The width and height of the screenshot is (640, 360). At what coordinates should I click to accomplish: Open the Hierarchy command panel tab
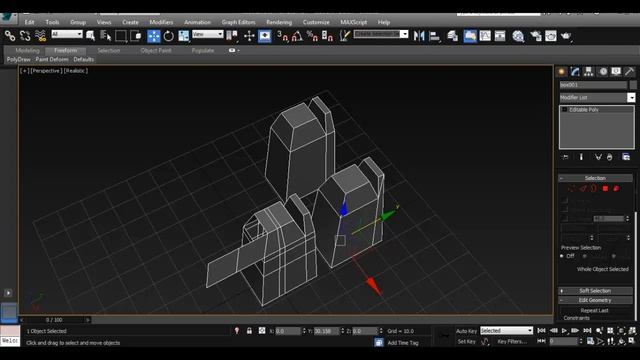(588, 72)
